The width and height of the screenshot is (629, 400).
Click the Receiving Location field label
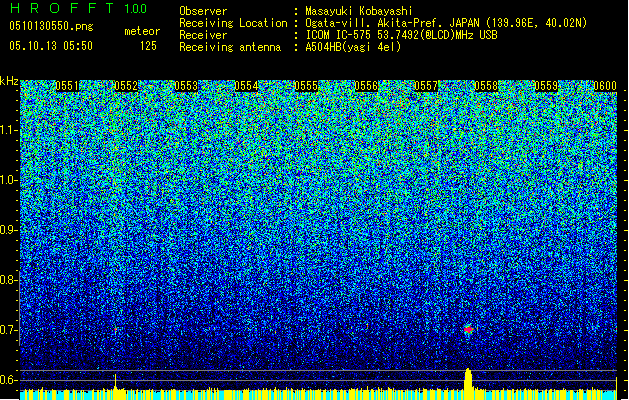click(233, 23)
